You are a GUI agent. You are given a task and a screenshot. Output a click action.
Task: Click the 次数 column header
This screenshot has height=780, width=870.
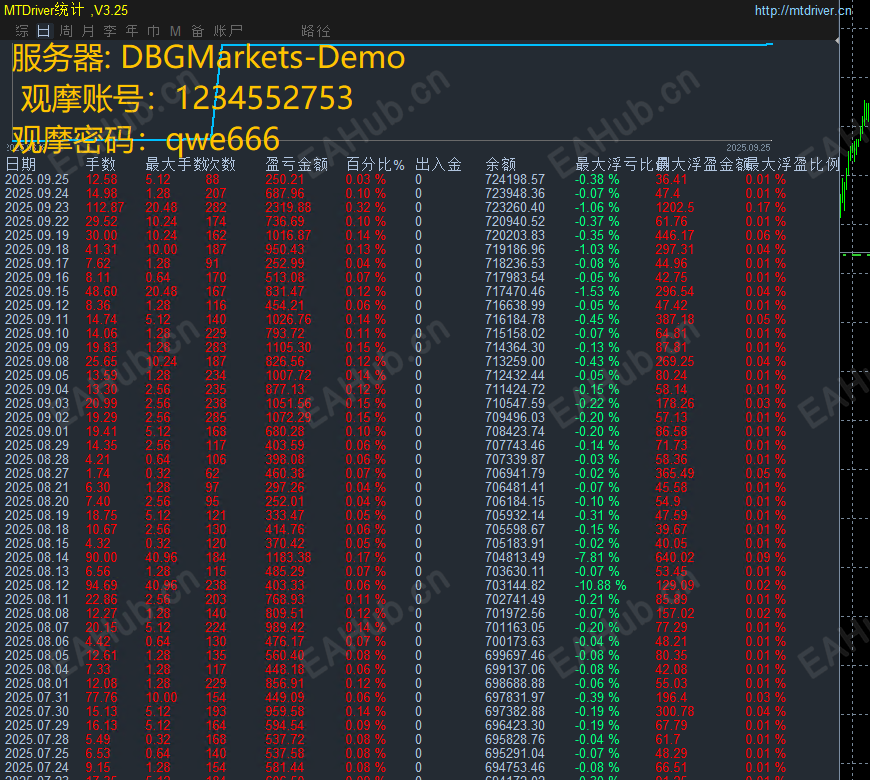(221, 164)
